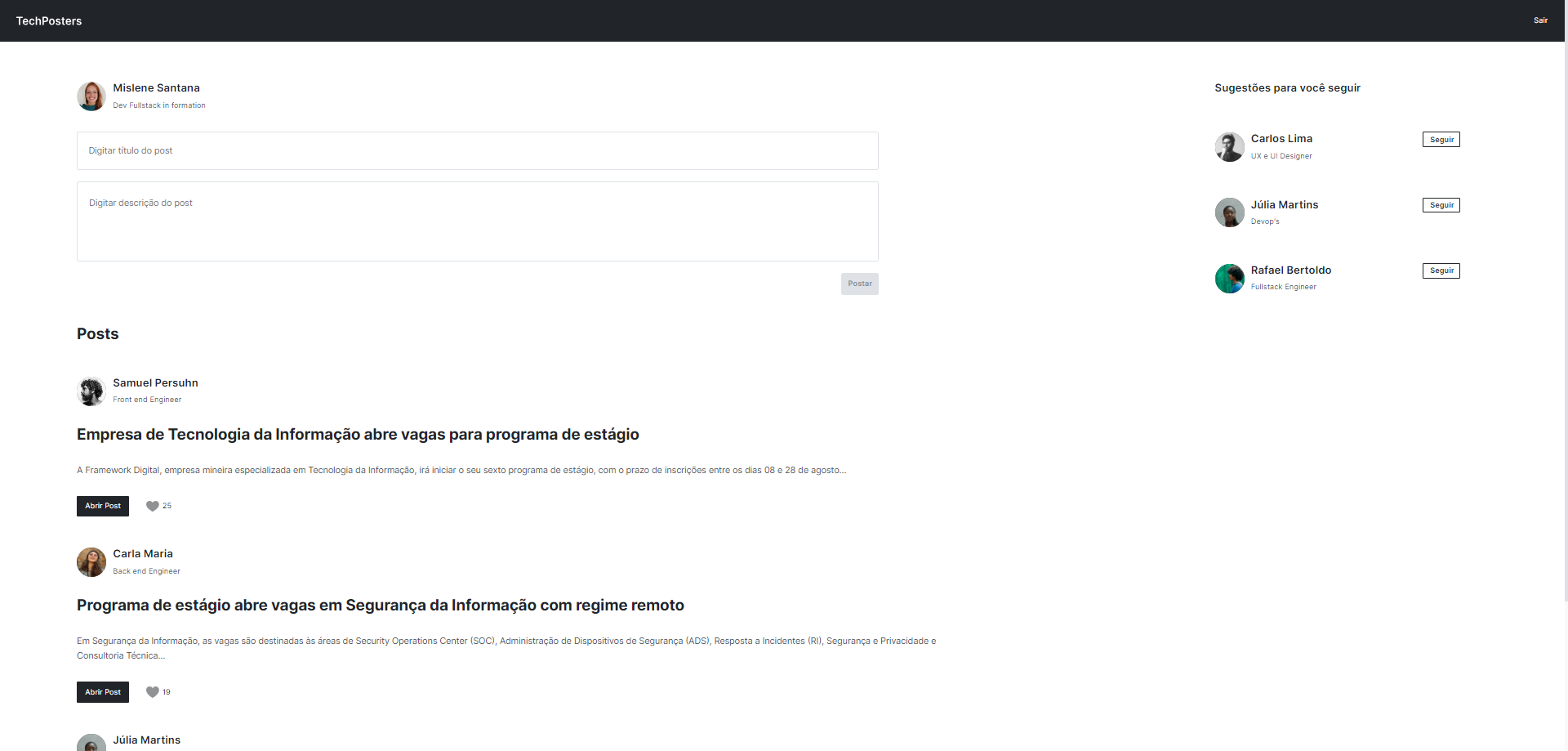
Task: Select Sair to log out
Action: click(1542, 20)
